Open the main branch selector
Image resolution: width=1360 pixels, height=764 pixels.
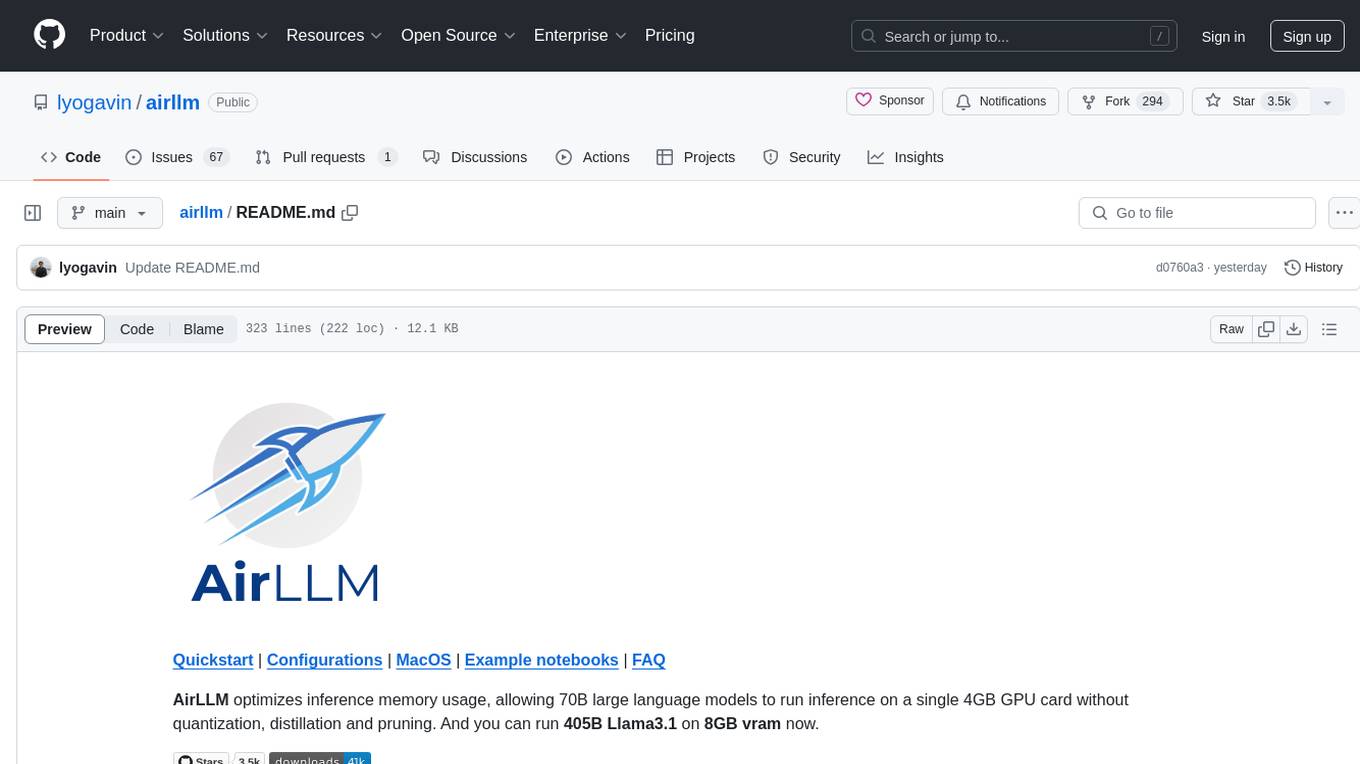[x=110, y=213]
